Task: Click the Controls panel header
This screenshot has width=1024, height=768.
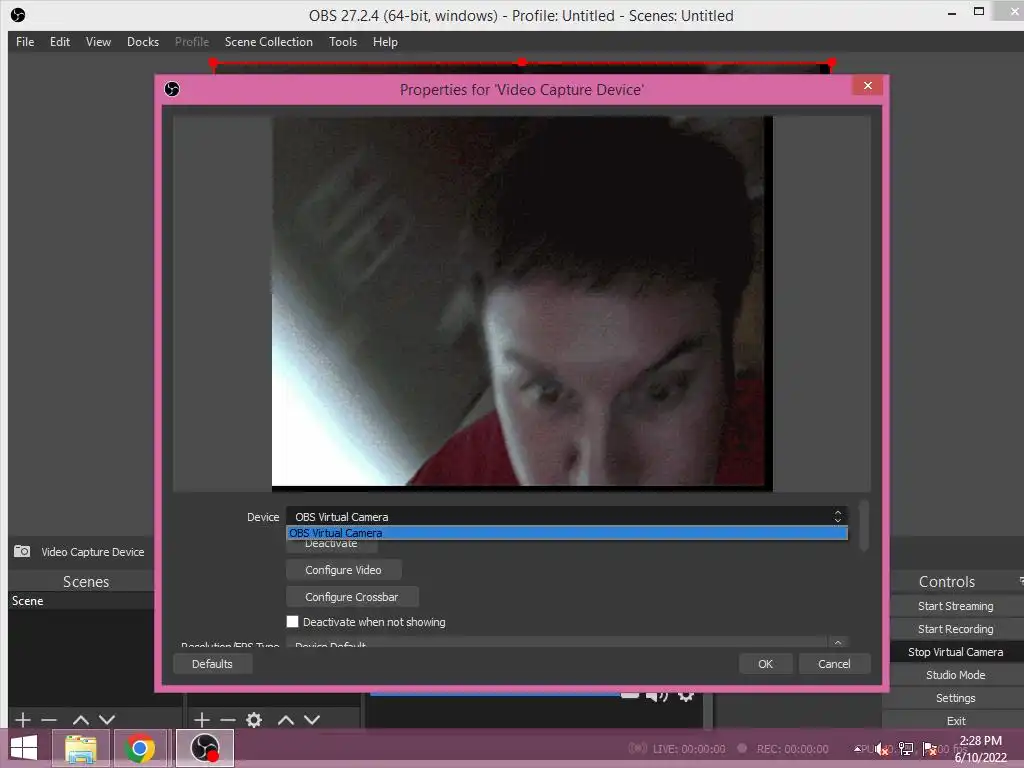Action: (947, 581)
